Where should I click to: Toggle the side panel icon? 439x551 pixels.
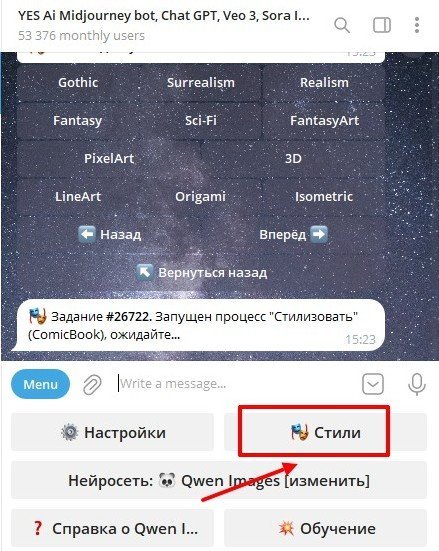(x=382, y=25)
